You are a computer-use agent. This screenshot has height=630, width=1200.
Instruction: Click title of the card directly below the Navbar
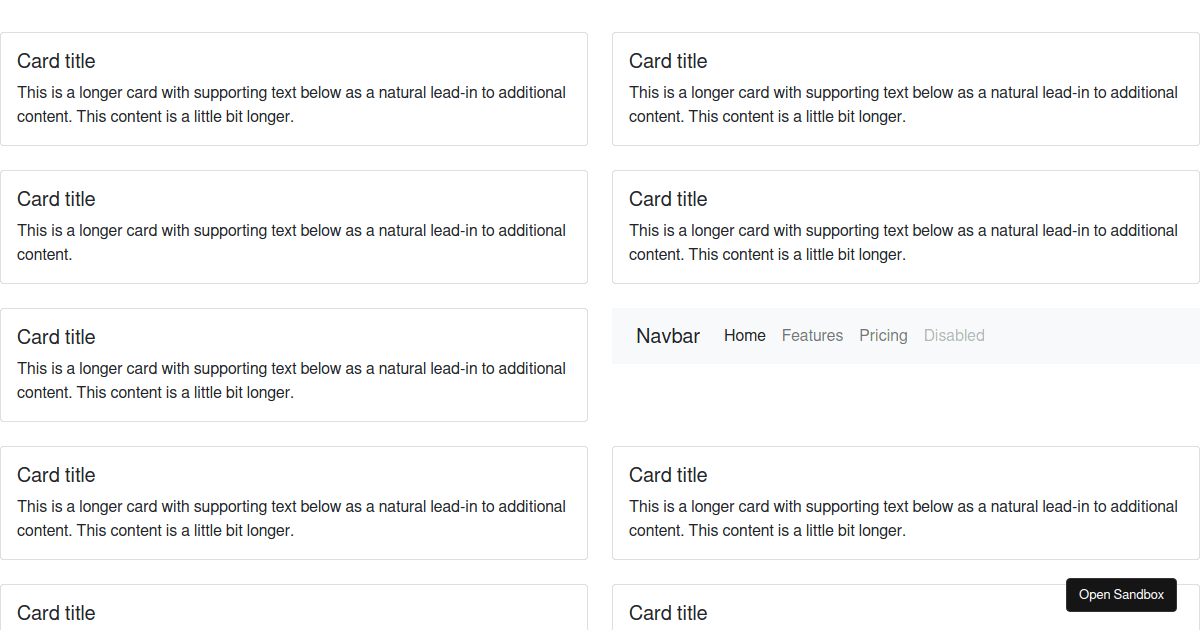(668, 475)
